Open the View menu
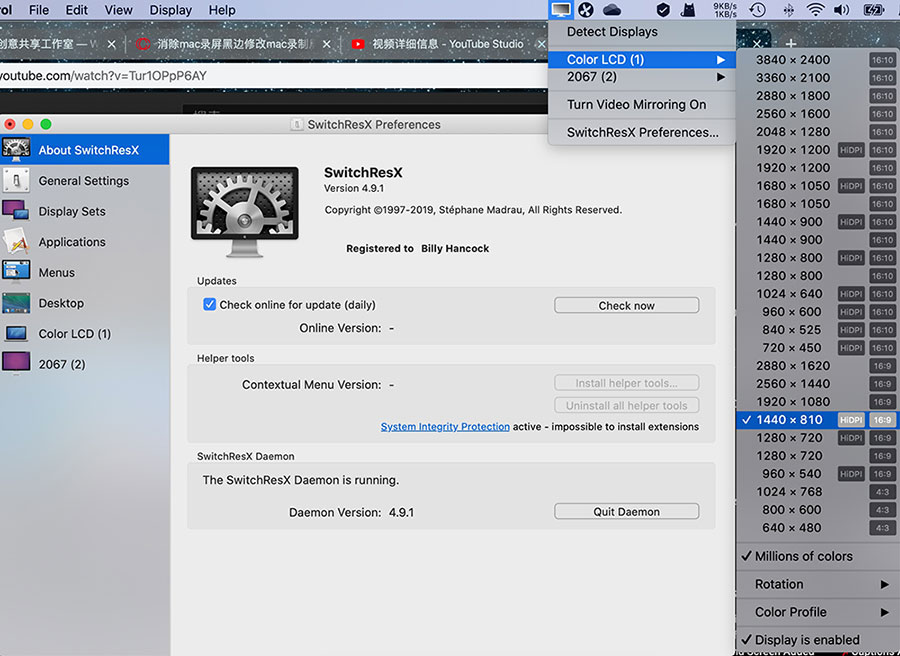The width and height of the screenshot is (900, 656). tap(118, 10)
